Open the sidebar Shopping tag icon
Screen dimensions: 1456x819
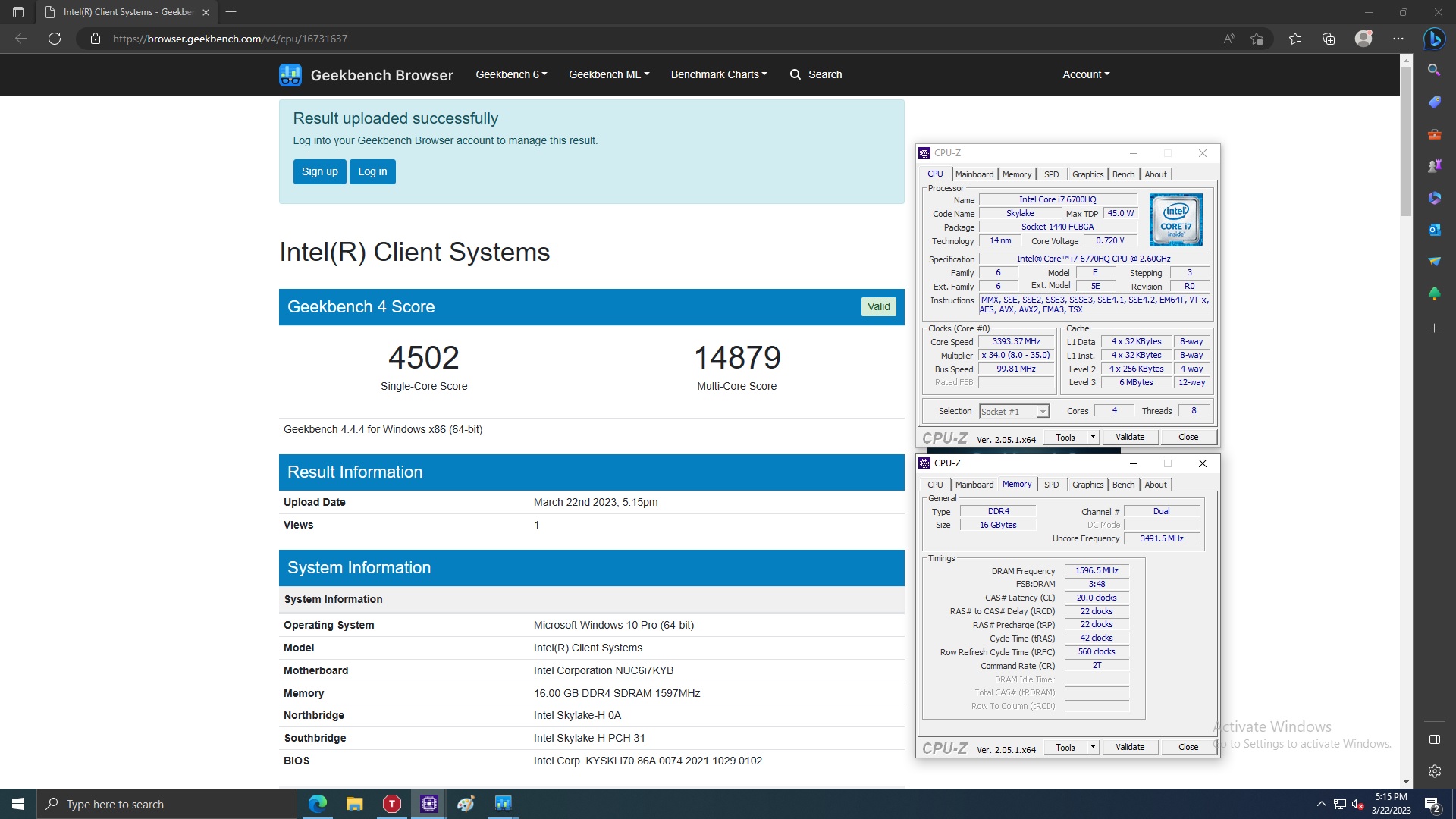pyautogui.click(x=1434, y=102)
